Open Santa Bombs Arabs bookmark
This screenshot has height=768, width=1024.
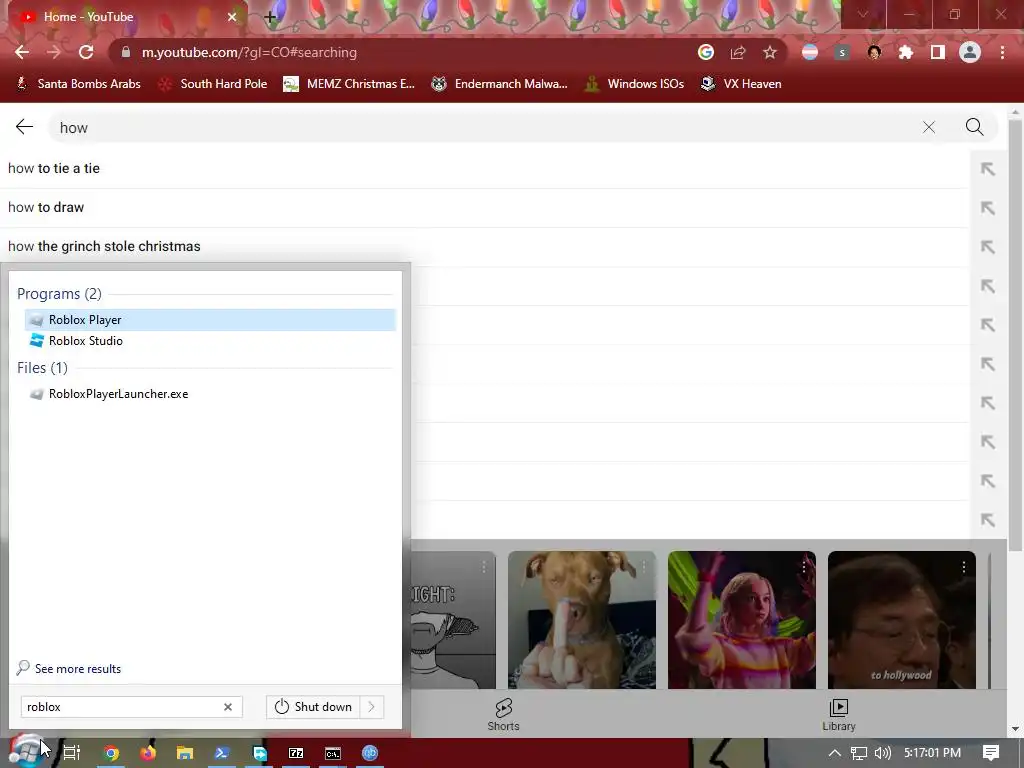(x=78, y=84)
